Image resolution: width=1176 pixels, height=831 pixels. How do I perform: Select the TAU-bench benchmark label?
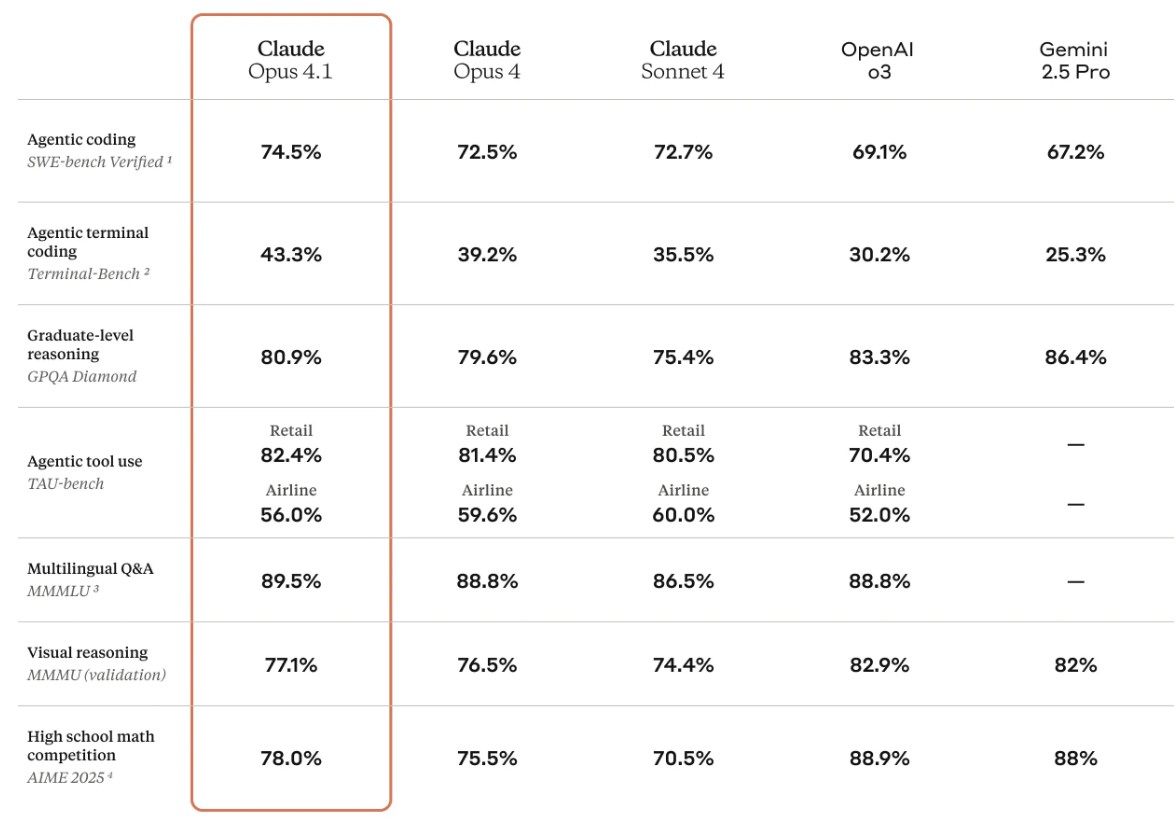[x=65, y=484]
